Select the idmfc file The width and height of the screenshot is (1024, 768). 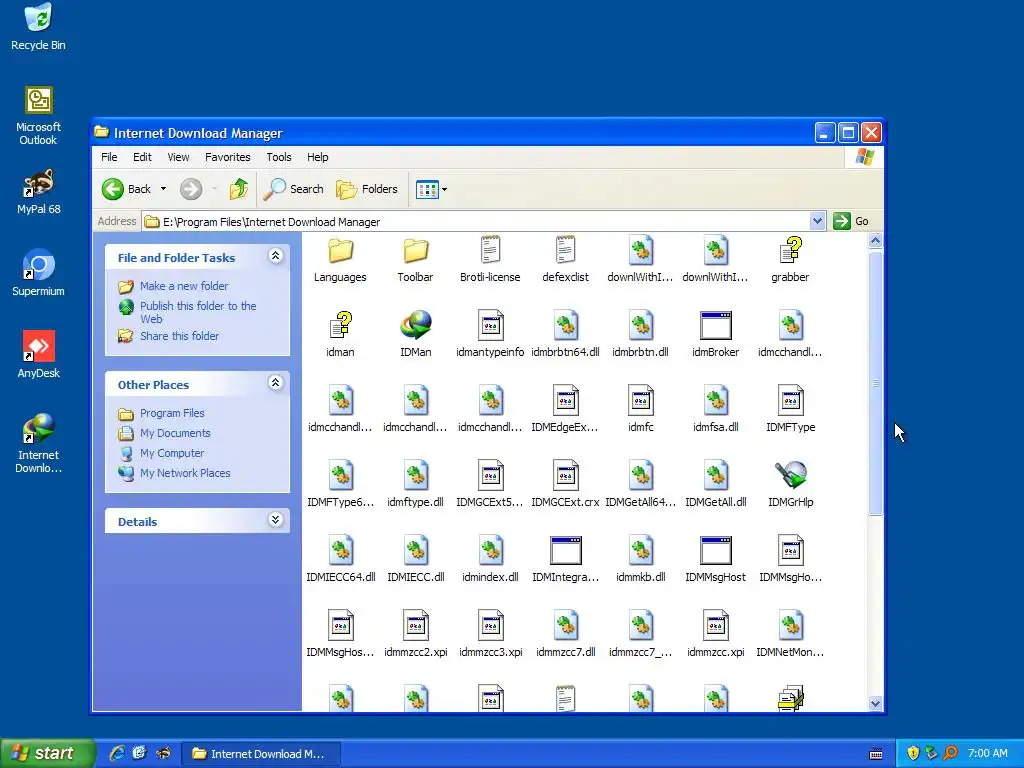coord(641,410)
